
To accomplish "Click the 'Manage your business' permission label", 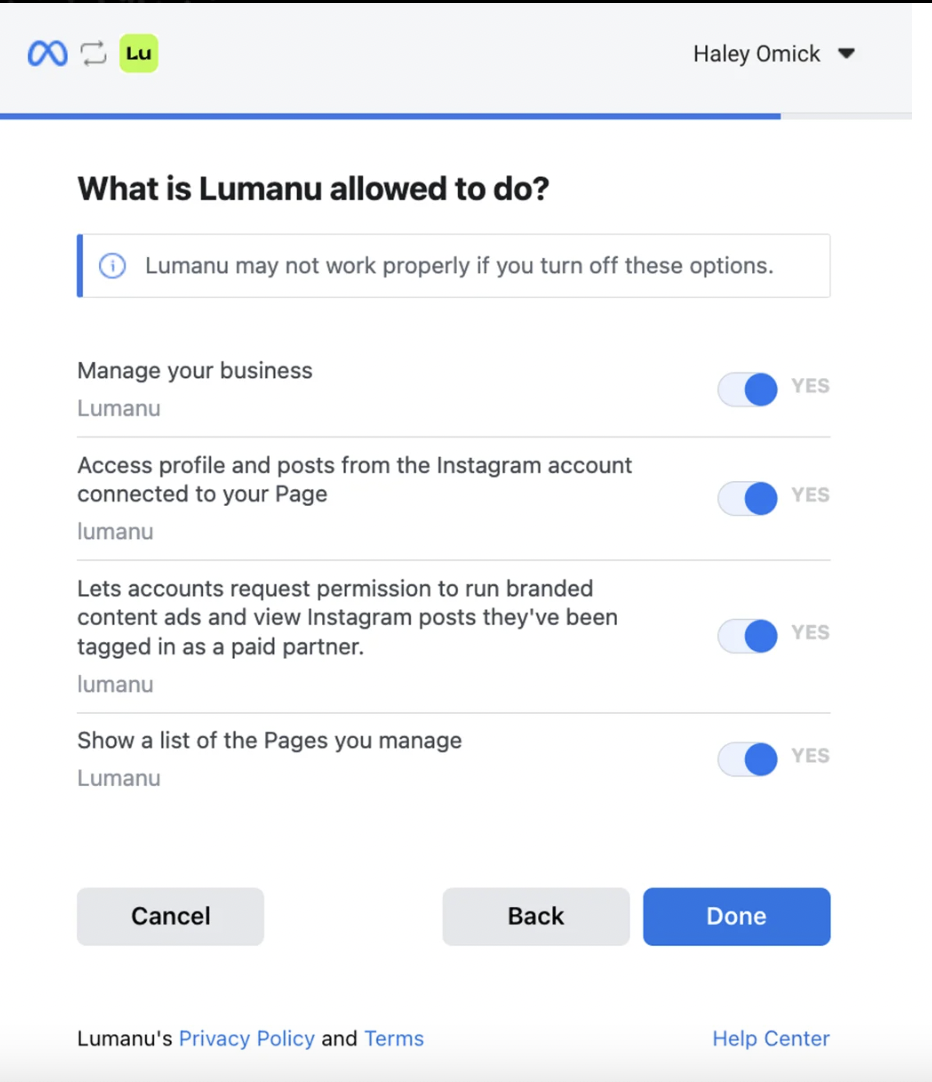I will click(195, 371).
